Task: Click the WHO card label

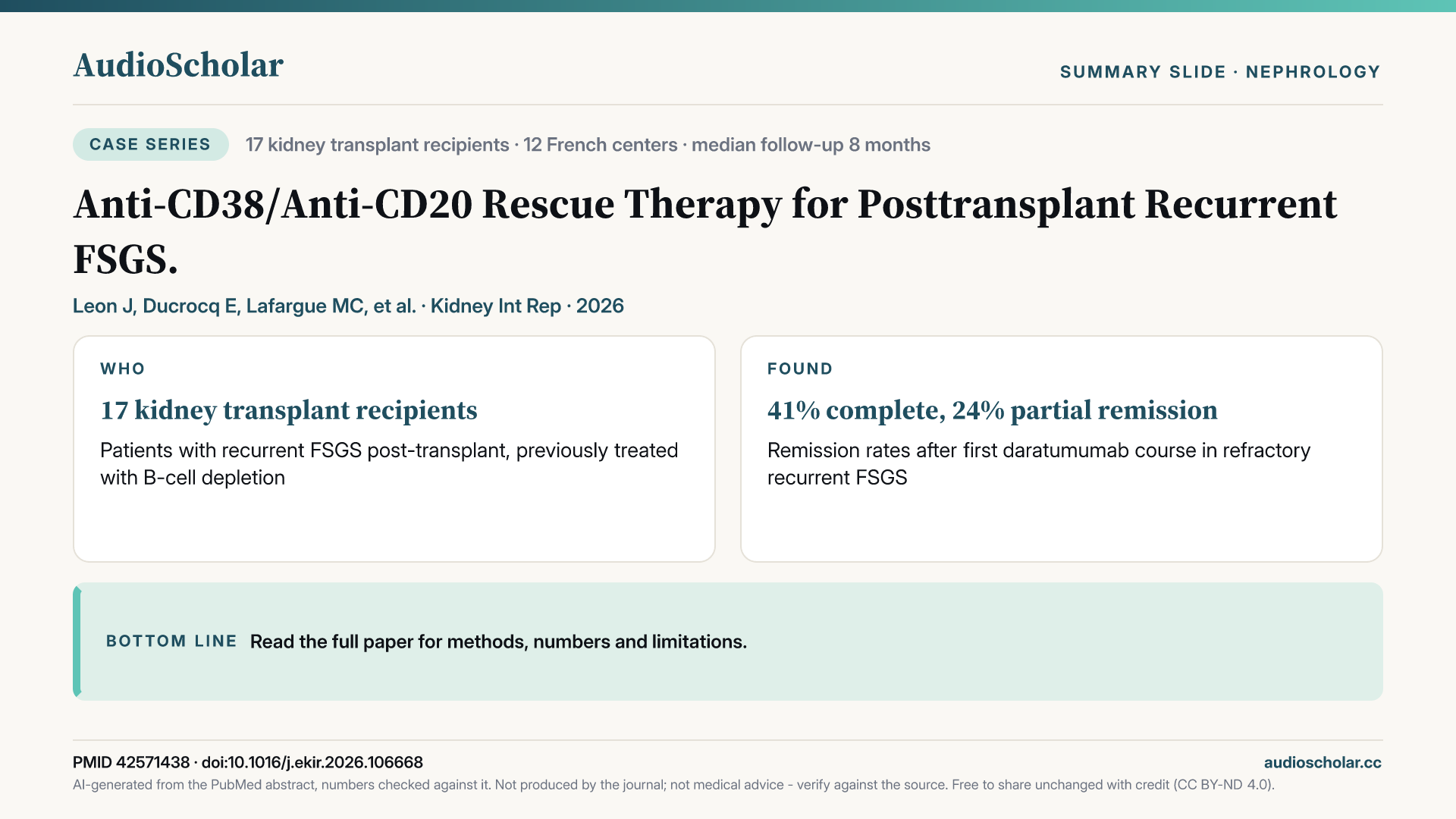Action: (x=123, y=369)
